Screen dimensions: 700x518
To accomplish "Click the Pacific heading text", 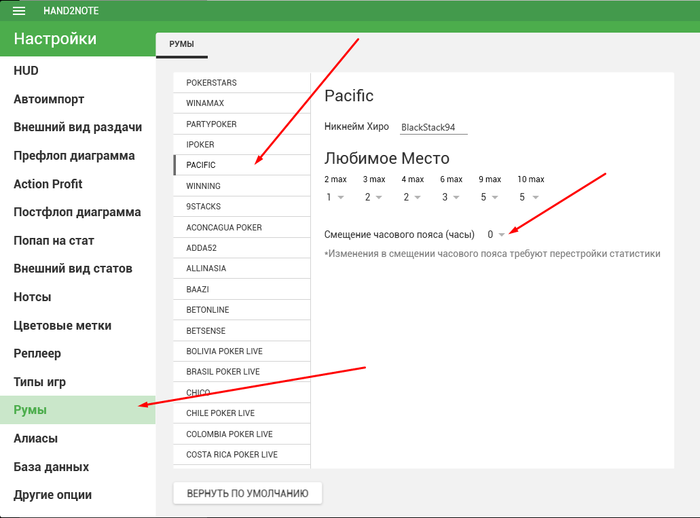I will pyautogui.click(x=349, y=96).
